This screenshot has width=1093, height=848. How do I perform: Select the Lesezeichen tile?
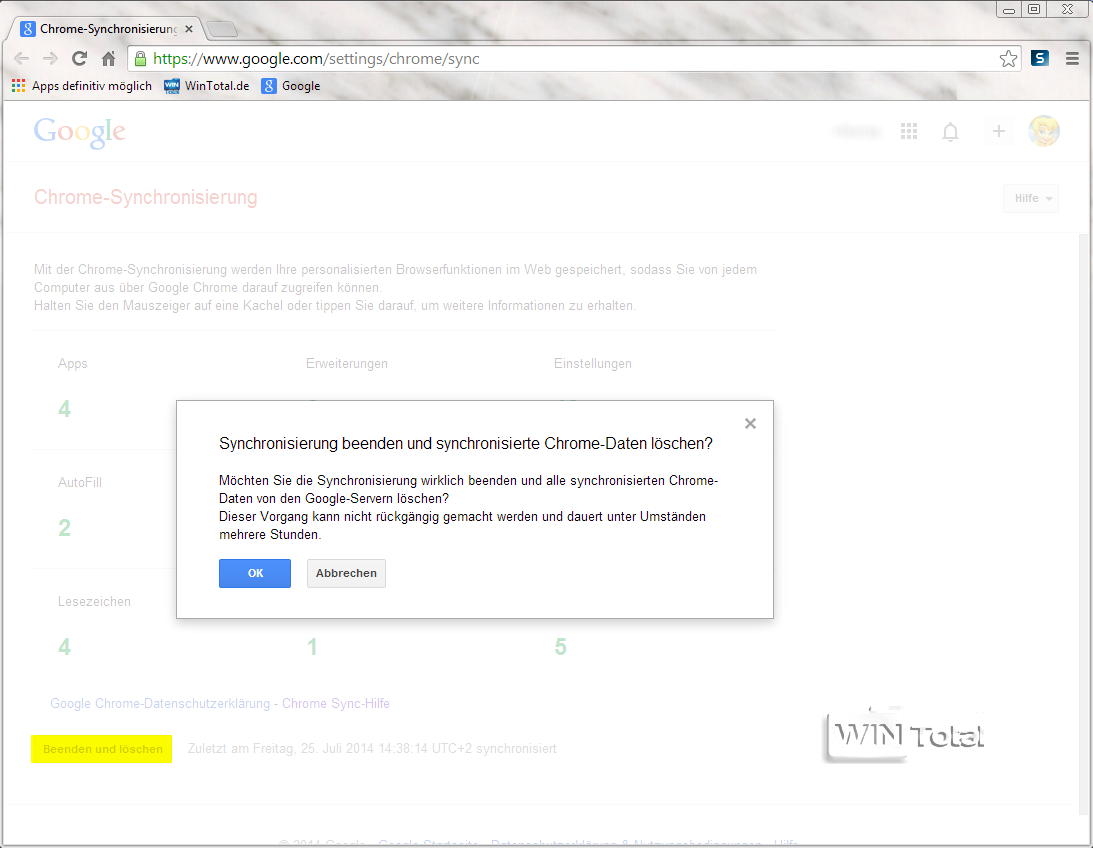coord(94,601)
